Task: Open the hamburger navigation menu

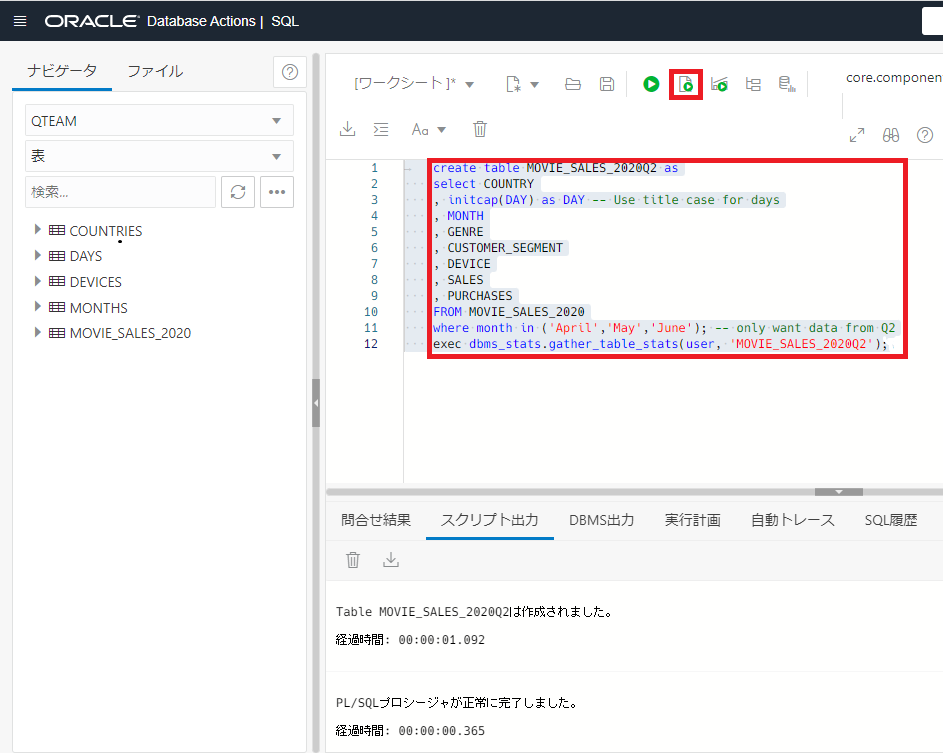Action: (20, 21)
